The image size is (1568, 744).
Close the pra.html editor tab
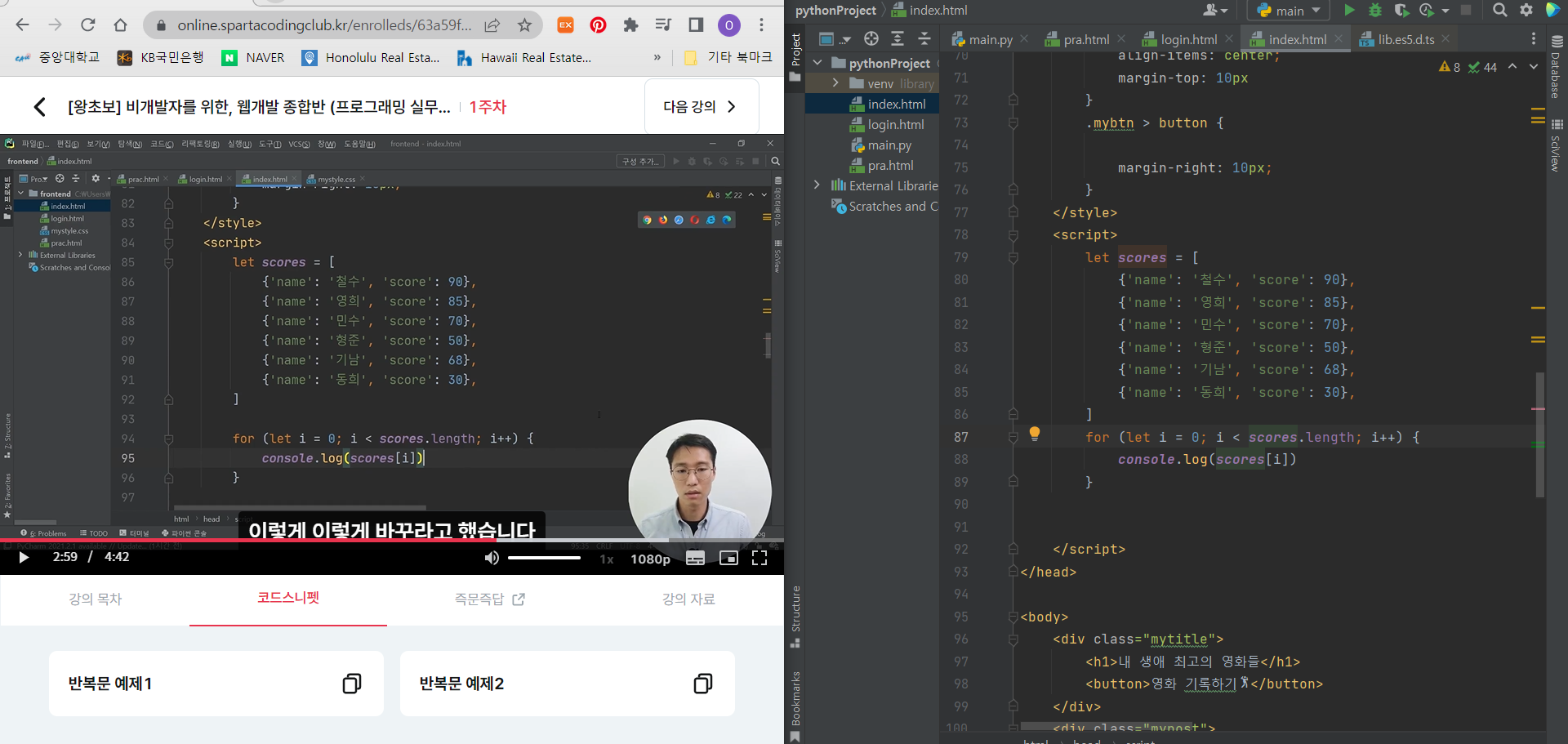[1121, 38]
